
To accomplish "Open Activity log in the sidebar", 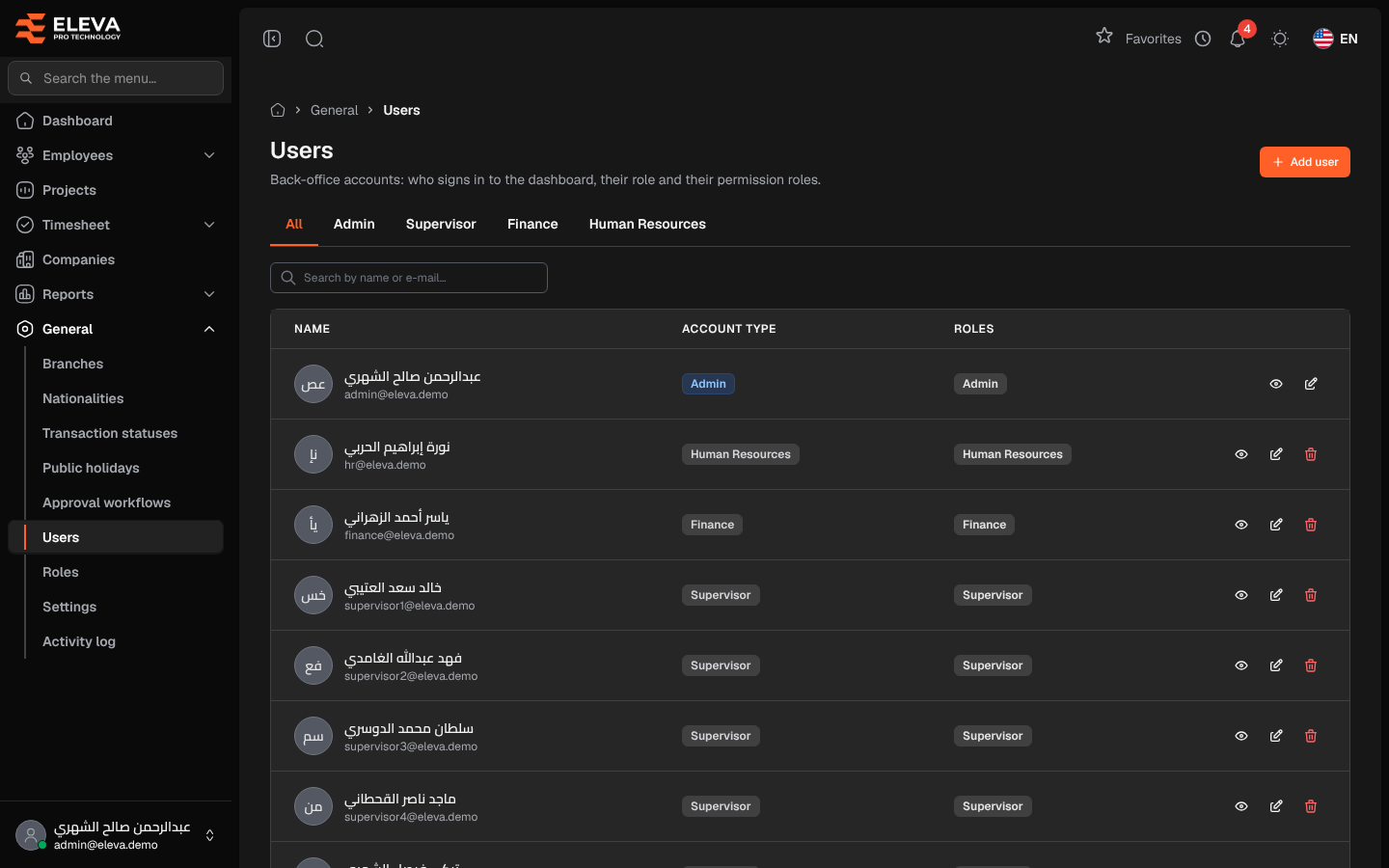I will click(x=79, y=641).
